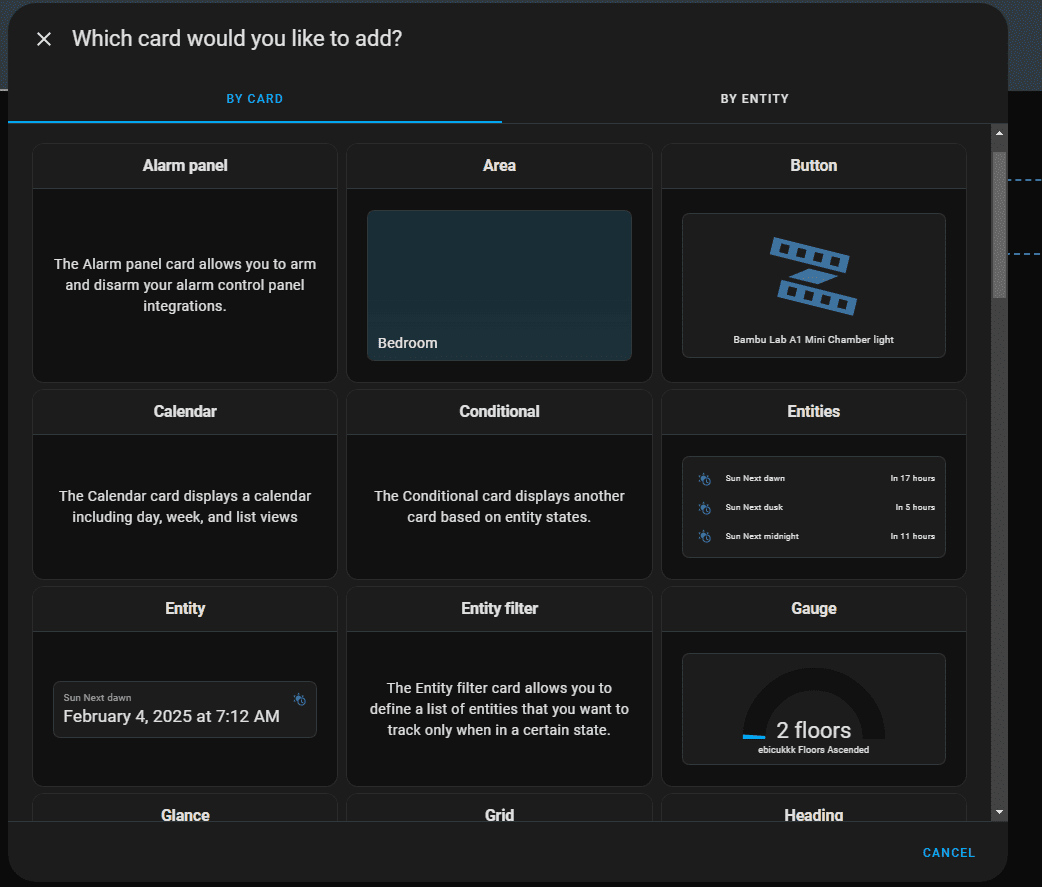Click the Gauge 2 floors preview

(813, 708)
